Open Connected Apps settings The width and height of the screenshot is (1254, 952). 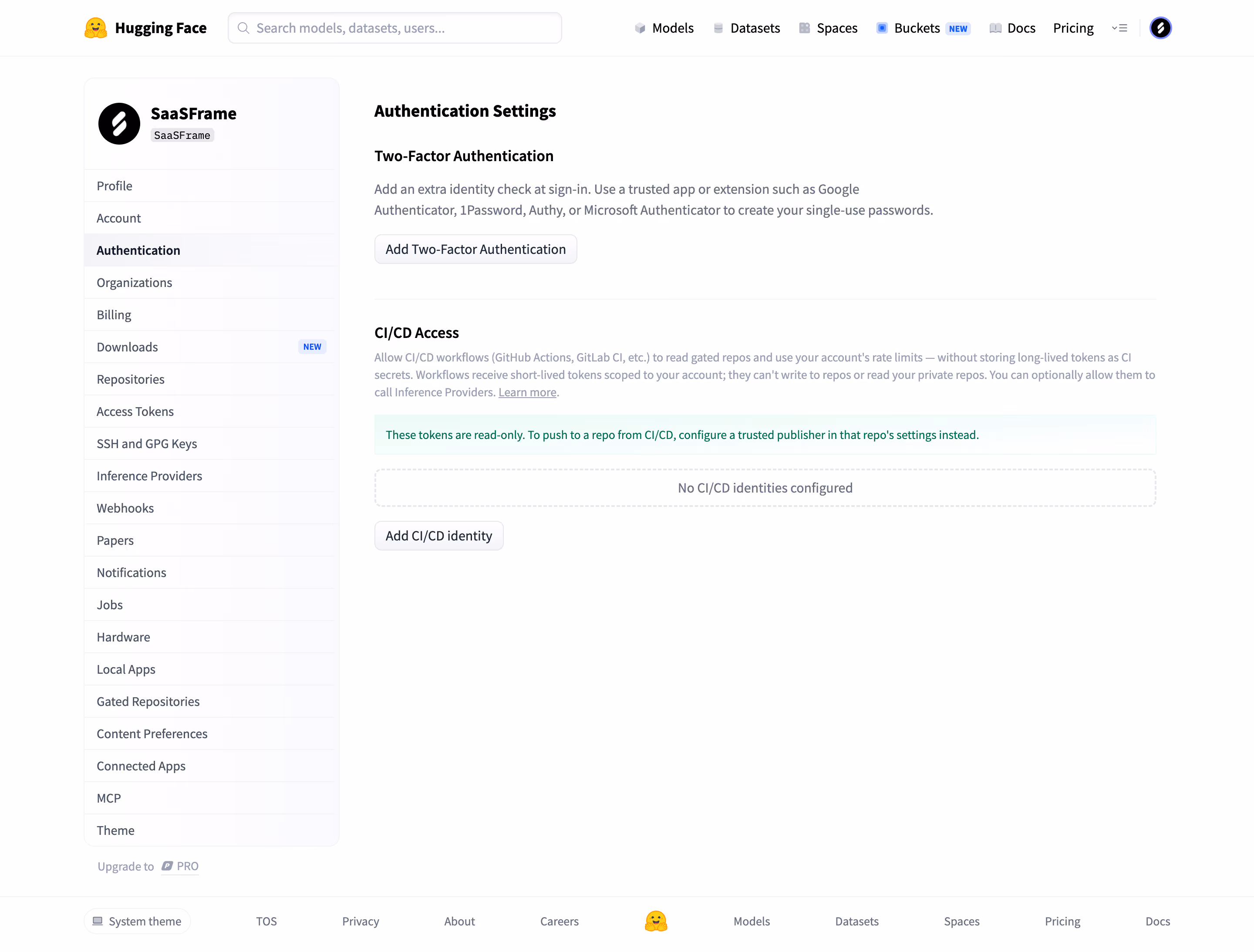click(x=212, y=766)
